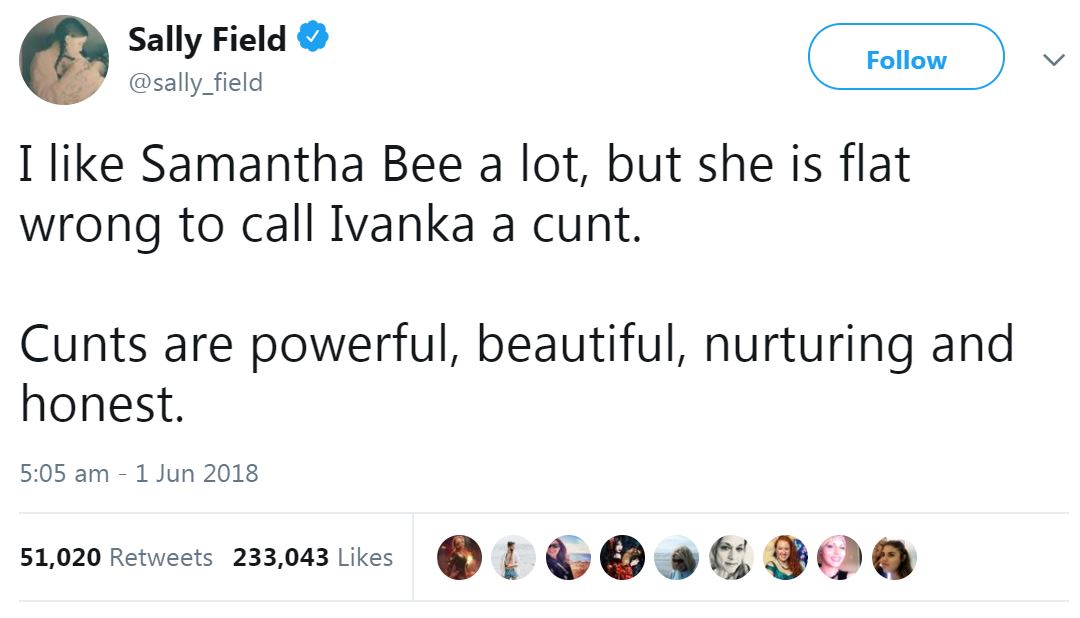
Task: Click the Follow button
Action: [x=905, y=60]
